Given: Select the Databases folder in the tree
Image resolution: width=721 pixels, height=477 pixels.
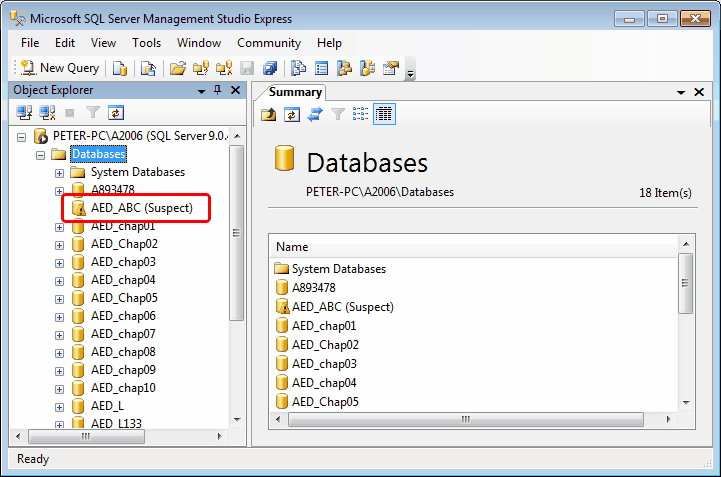Looking at the screenshot, I should point(98,154).
